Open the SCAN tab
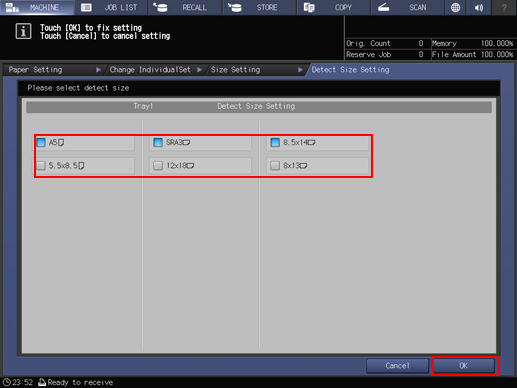 pyautogui.click(x=407, y=7)
